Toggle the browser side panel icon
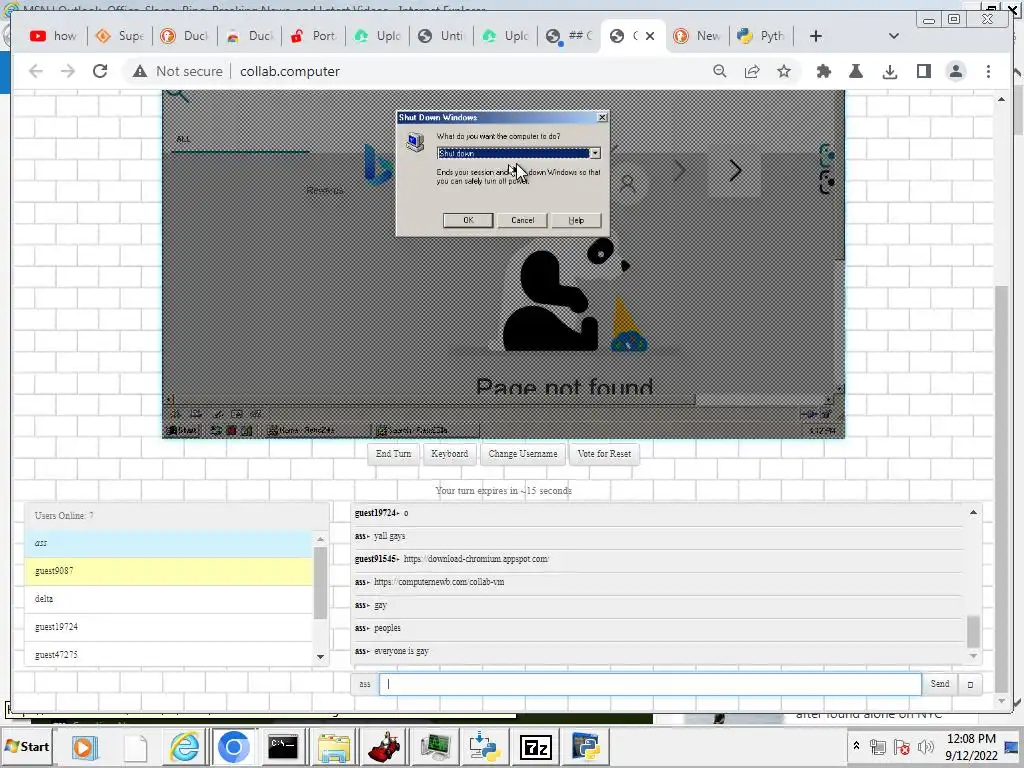The width and height of the screenshot is (1024, 768). coord(923,71)
